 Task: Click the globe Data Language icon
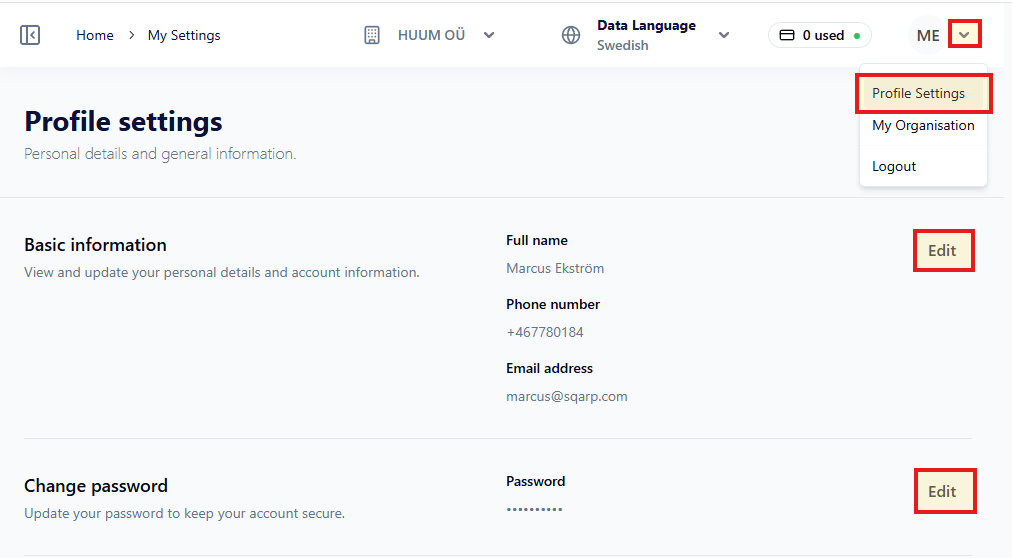pos(571,35)
